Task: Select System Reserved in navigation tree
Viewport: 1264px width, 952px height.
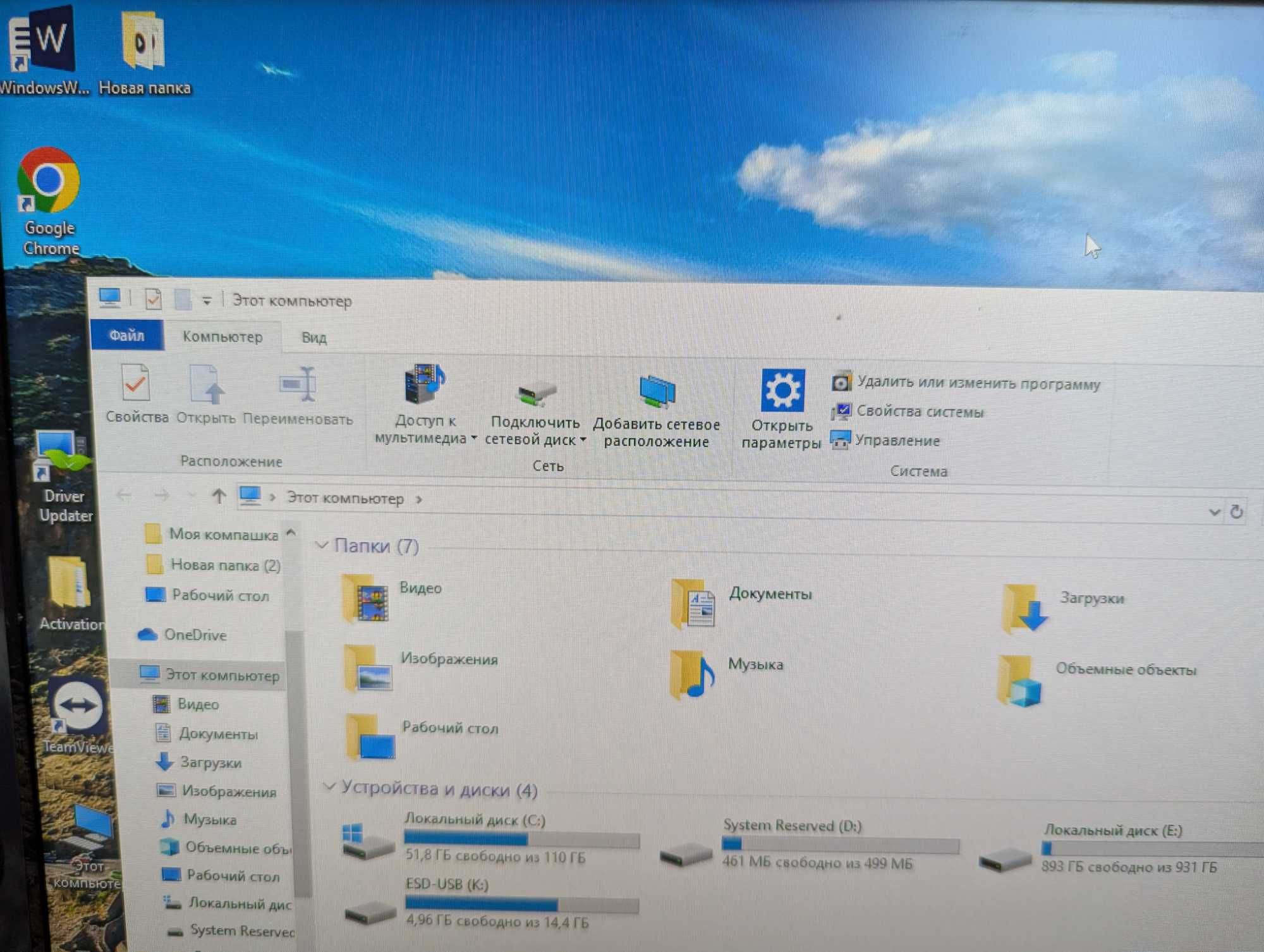Action: point(230,931)
